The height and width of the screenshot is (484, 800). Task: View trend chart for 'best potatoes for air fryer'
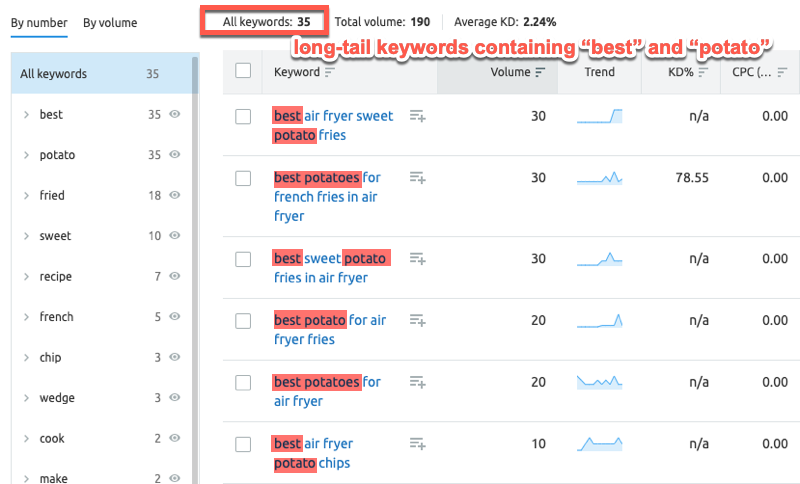pyautogui.click(x=600, y=382)
